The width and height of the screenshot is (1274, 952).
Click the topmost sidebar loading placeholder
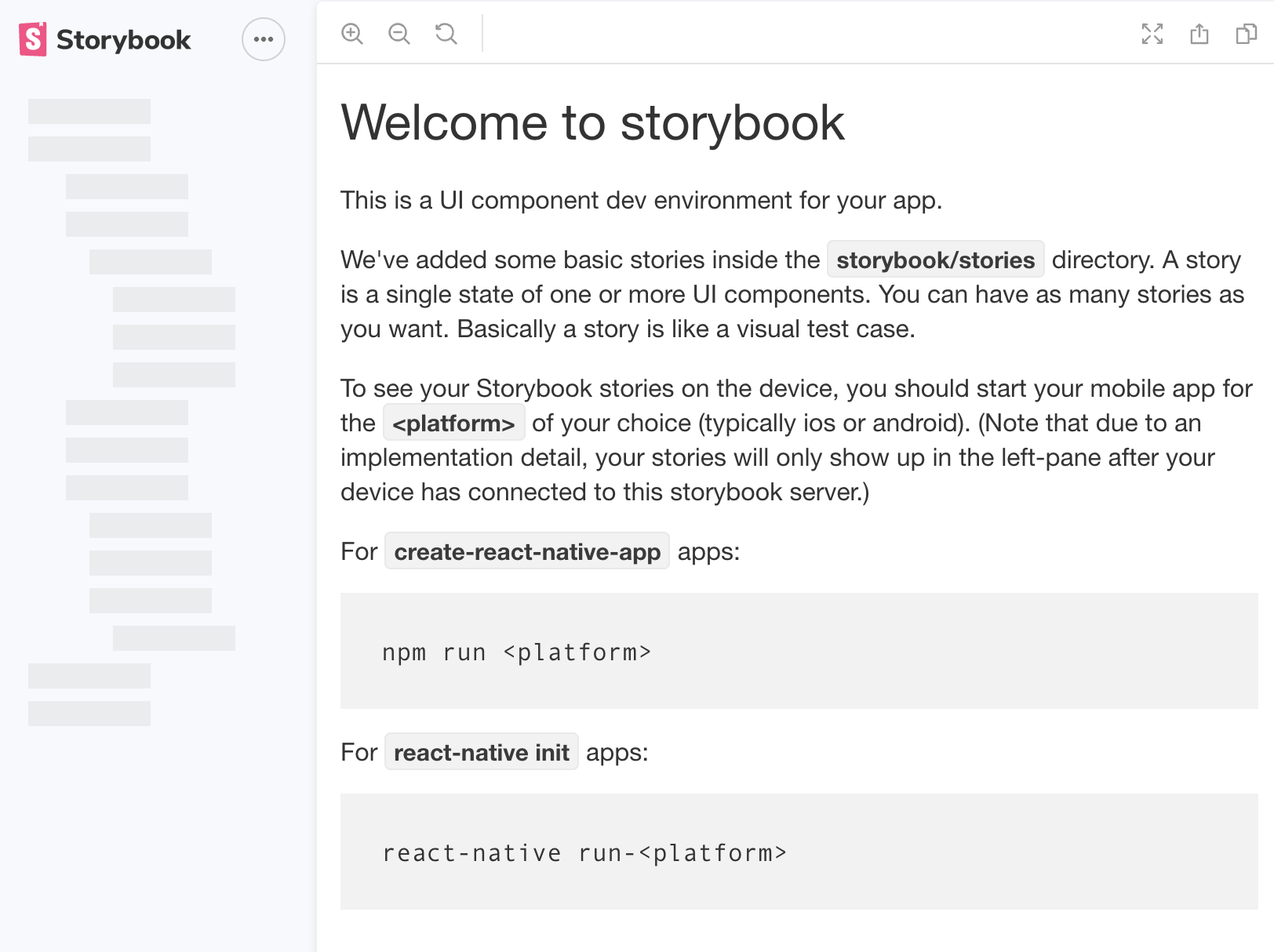(89, 111)
